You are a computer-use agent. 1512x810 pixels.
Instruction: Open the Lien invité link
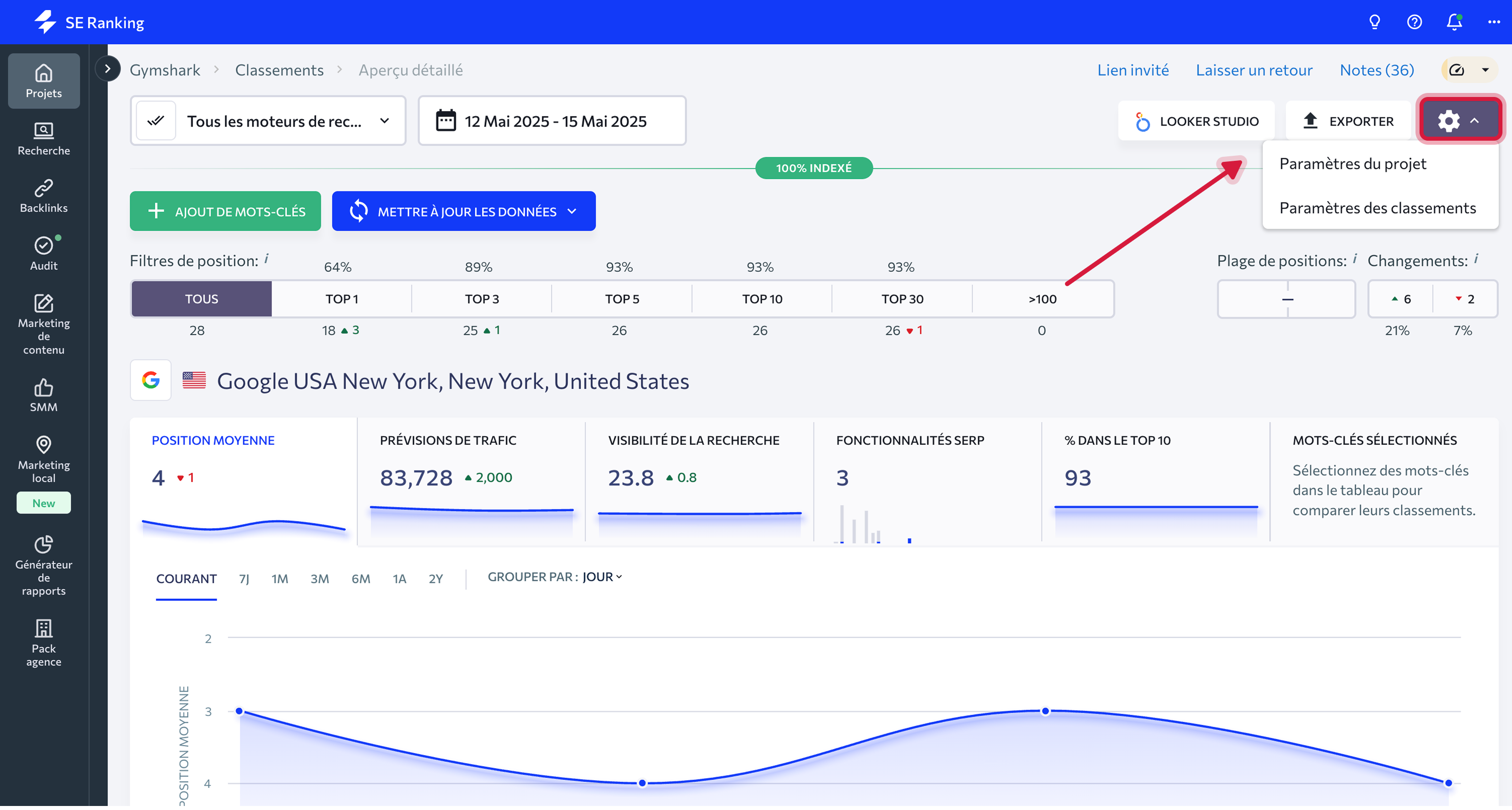pos(1133,70)
